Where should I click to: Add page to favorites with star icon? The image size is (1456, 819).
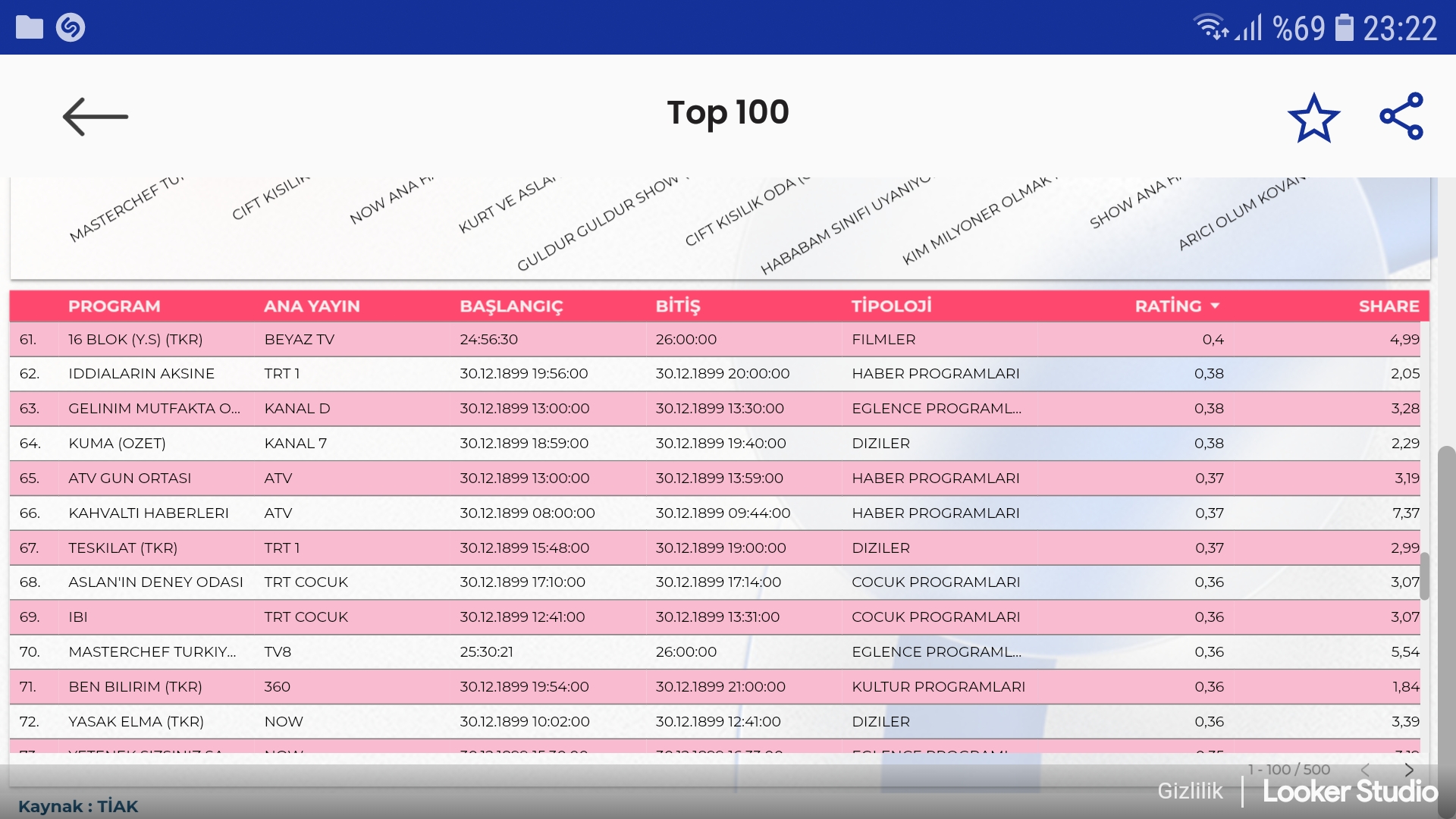[x=1313, y=118]
